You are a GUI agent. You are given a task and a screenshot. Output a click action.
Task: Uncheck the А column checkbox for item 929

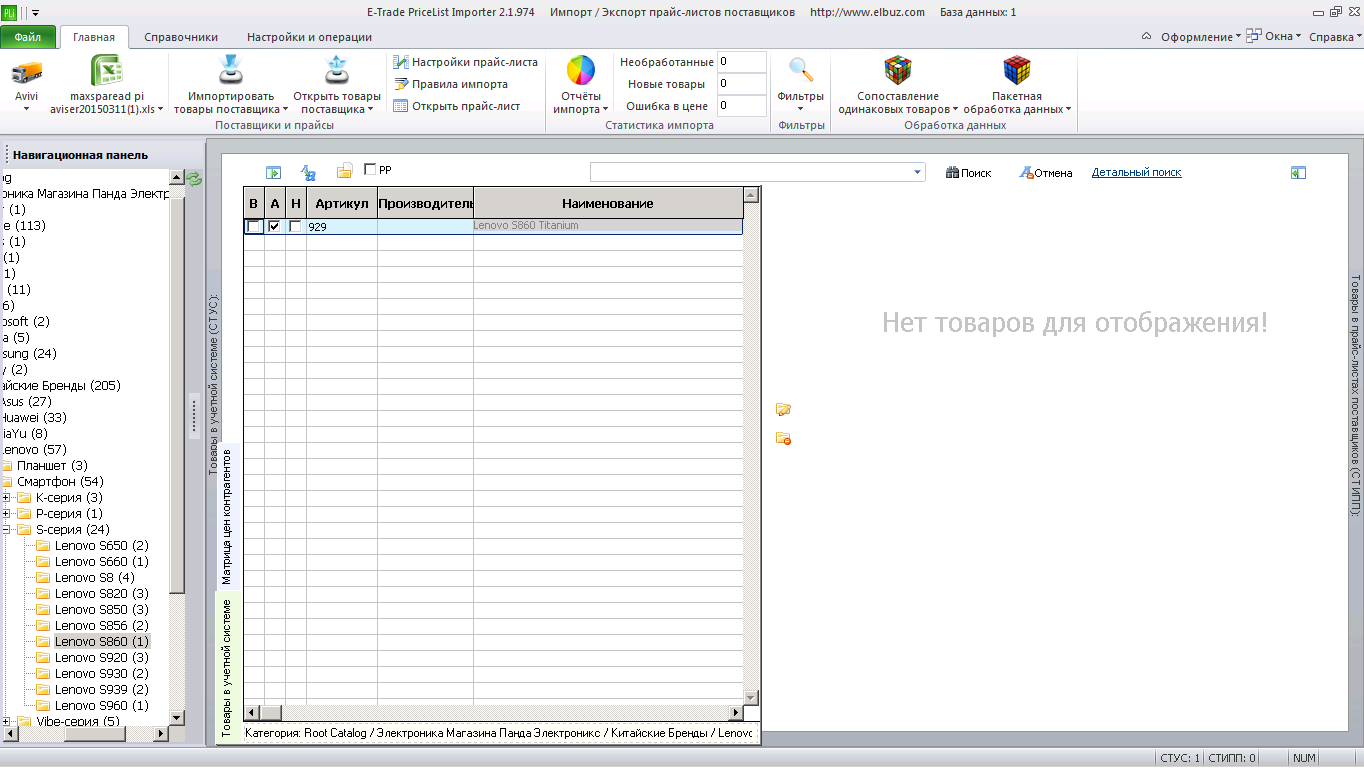click(274, 227)
